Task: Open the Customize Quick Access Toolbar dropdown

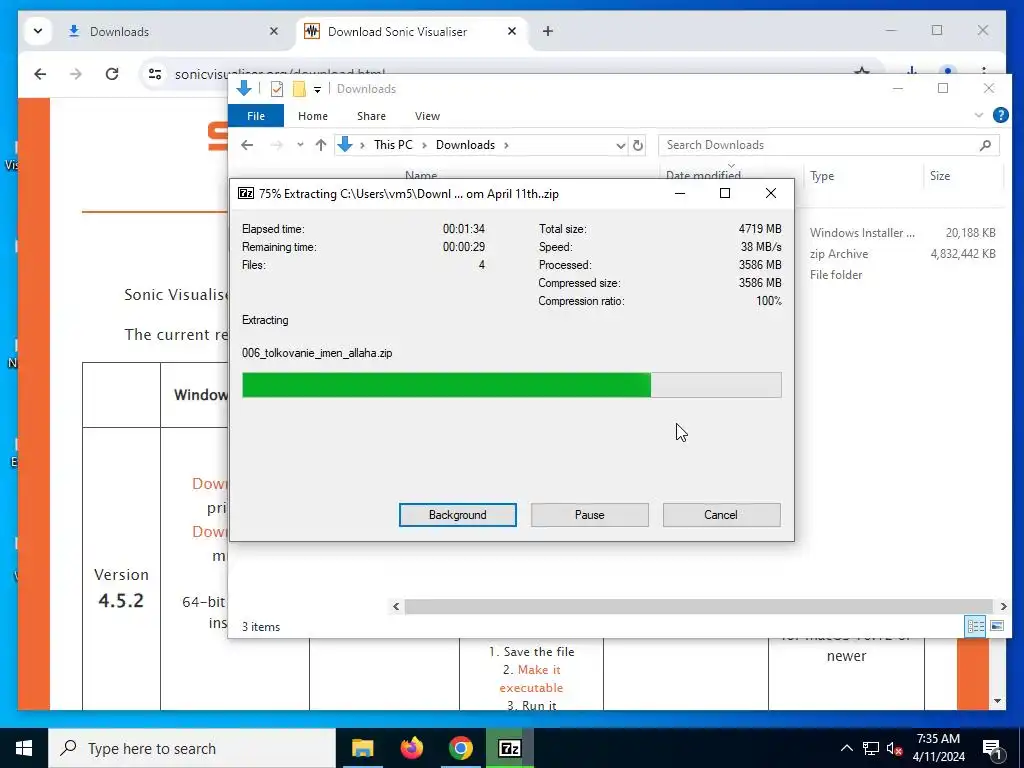Action: (x=317, y=89)
